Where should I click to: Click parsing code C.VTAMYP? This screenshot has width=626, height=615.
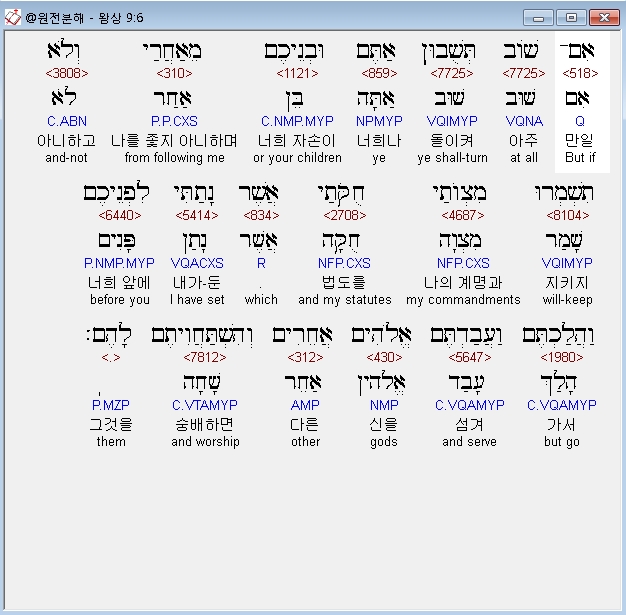click(x=205, y=405)
